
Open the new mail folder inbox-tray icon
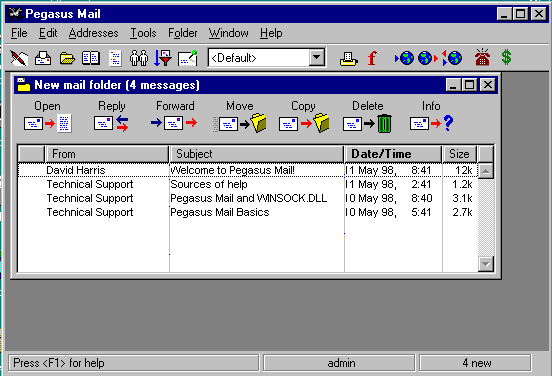43,58
